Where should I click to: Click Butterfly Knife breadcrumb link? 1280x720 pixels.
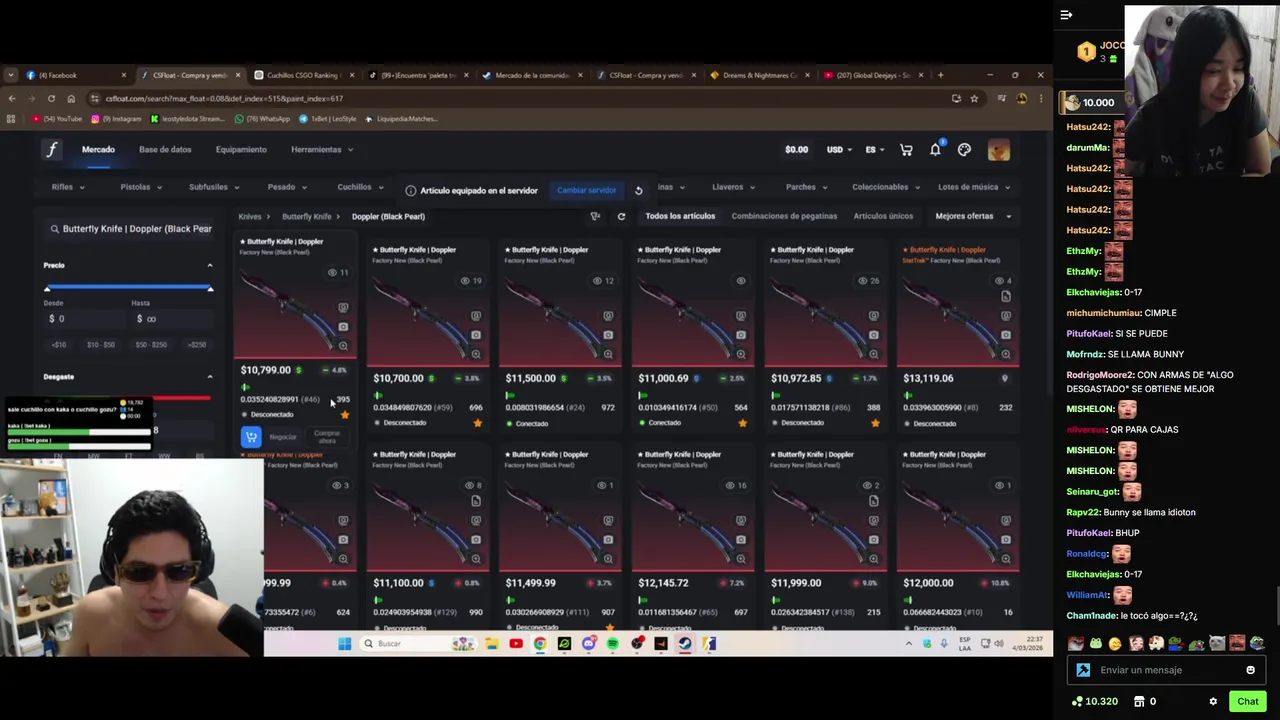(306, 216)
